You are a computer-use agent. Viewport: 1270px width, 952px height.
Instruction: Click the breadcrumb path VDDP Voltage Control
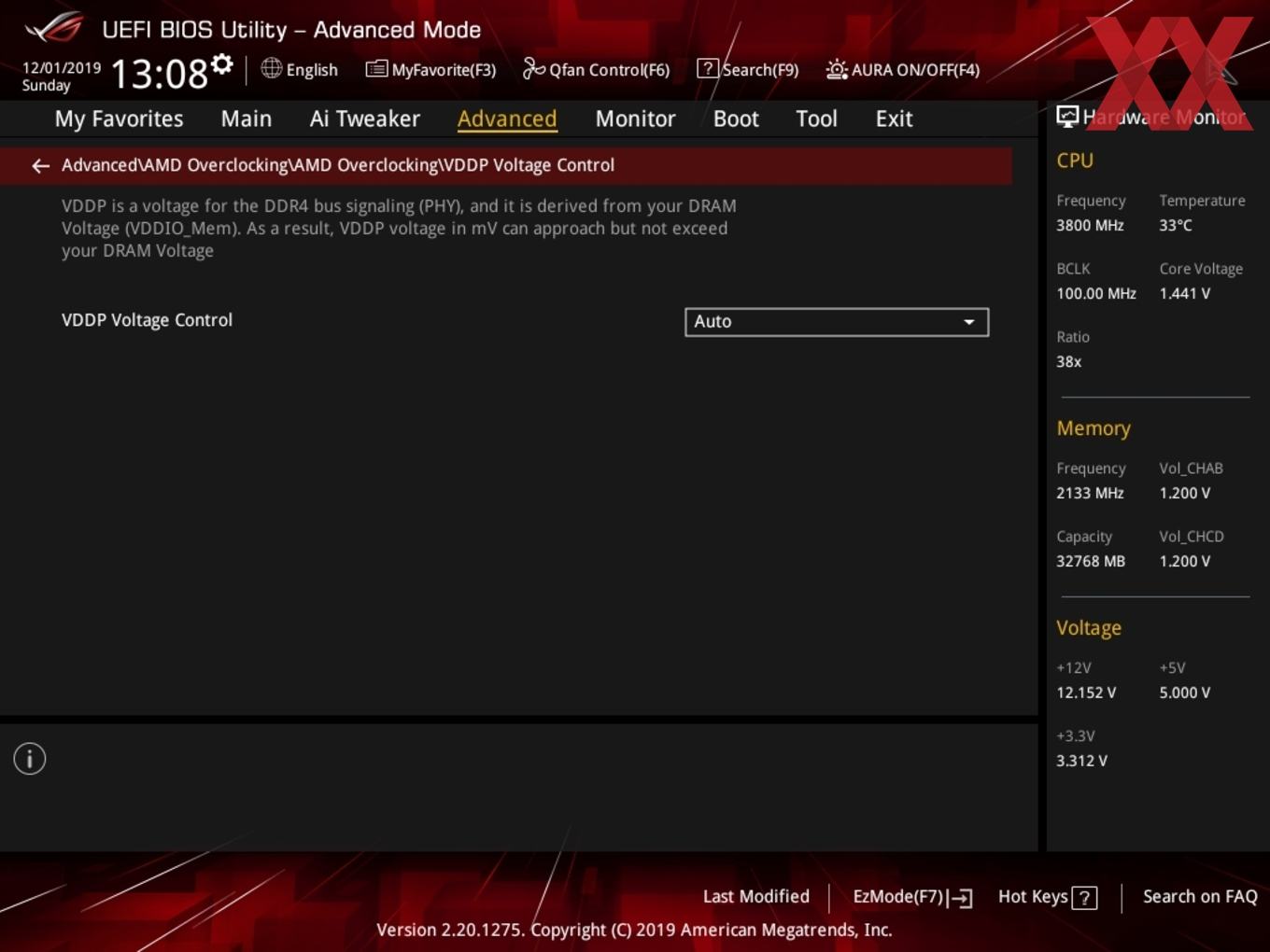tap(529, 165)
